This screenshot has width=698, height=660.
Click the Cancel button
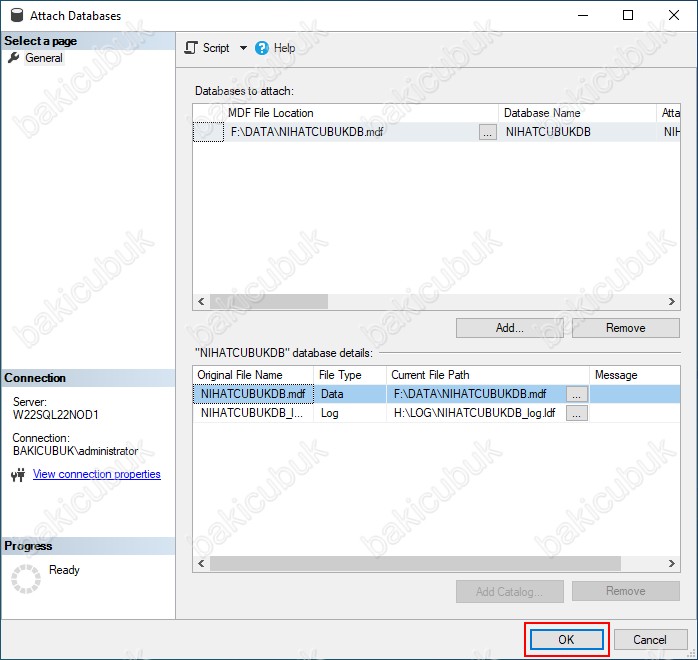[650, 640]
